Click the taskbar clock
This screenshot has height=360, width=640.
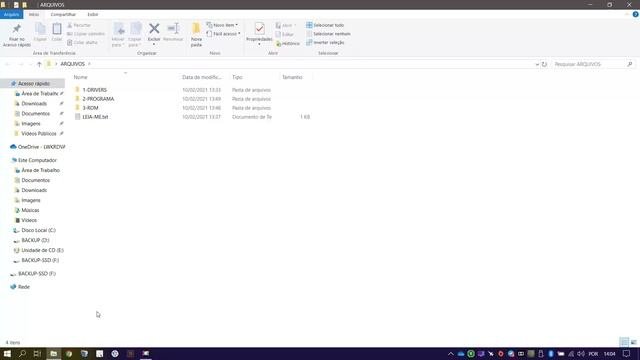coord(609,354)
